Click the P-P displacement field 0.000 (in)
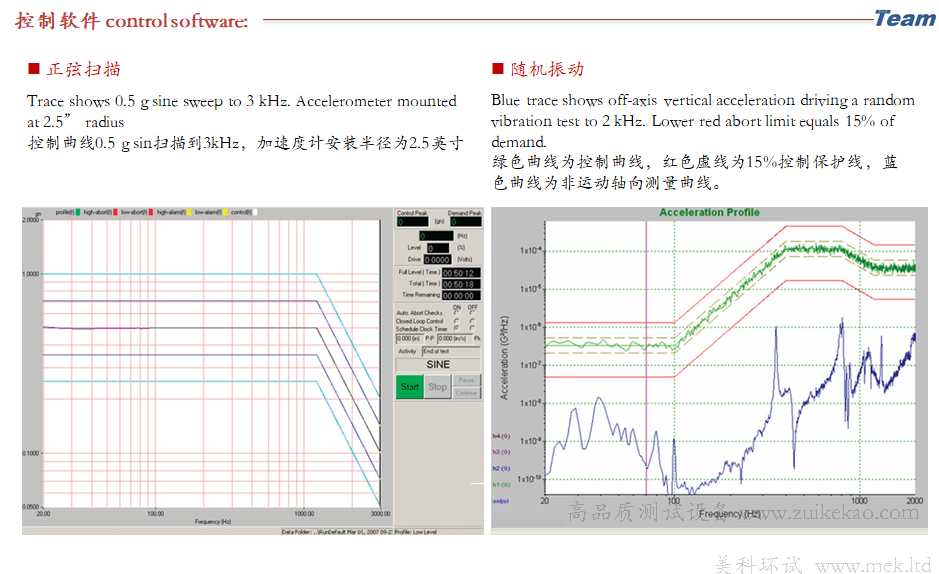 pos(410,339)
